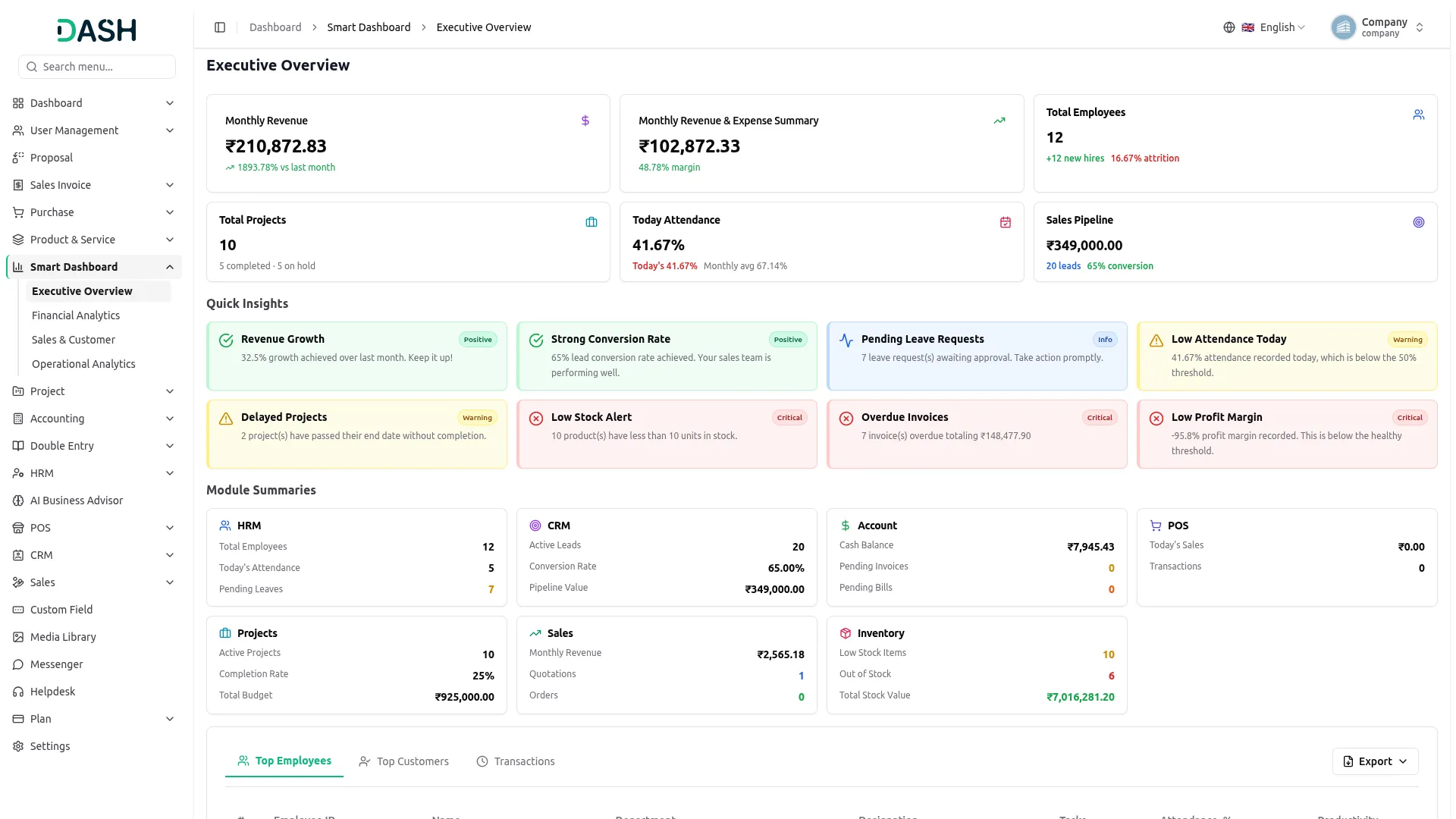
Task: Click the dollar icon on Monthly Revenue
Action: pyautogui.click(x=585, y=121)
